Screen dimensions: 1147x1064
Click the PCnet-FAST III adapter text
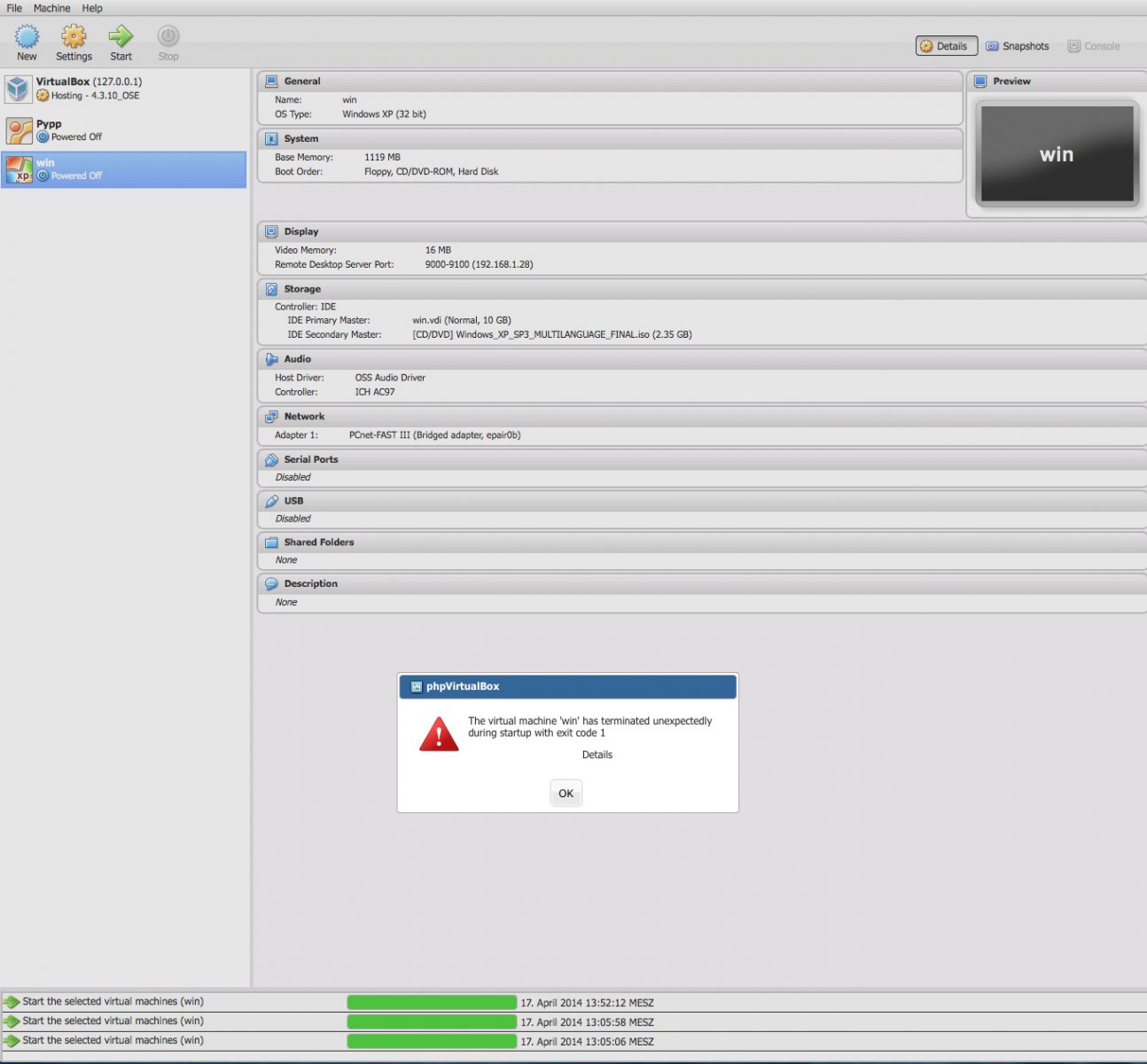(435, 435)
